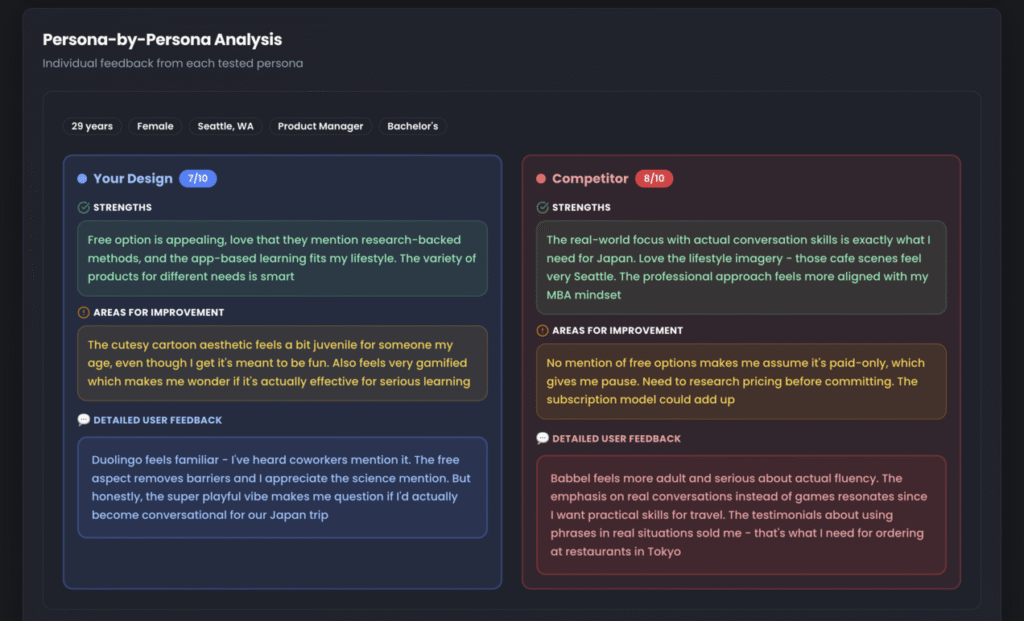Click the red dot beside Competitor
Image resolution: width=1024 pixels, height=621 pixels.
(x=541, y=179)
